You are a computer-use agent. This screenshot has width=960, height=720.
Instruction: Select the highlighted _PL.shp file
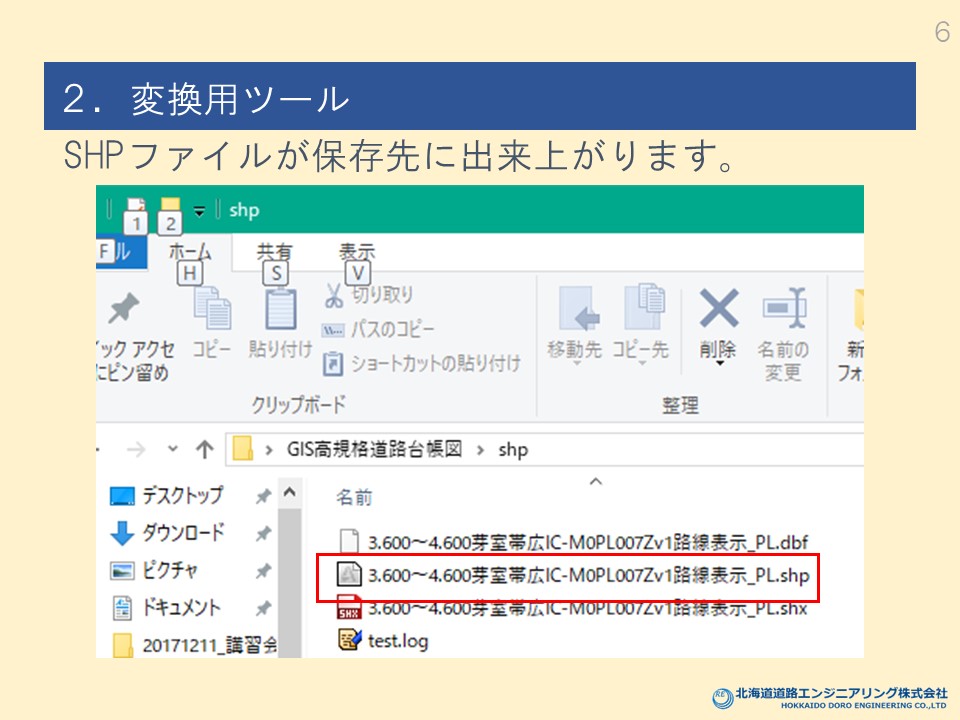click(x=588, y=574)
